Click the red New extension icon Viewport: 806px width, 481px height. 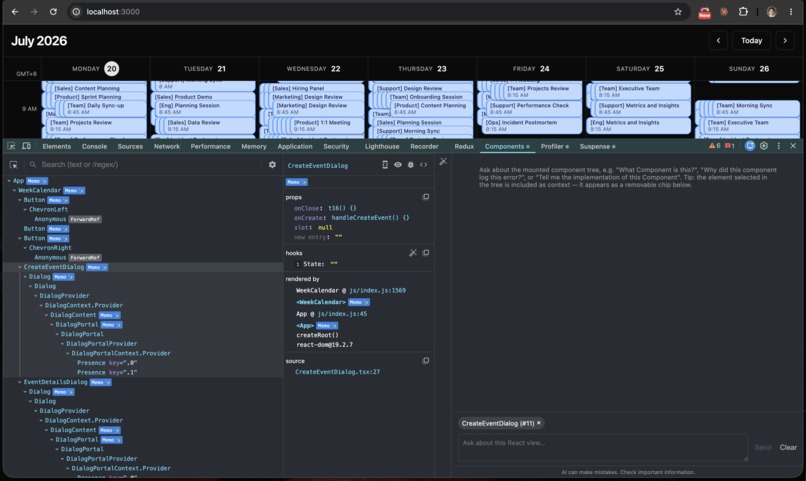[x=704, y=12]
